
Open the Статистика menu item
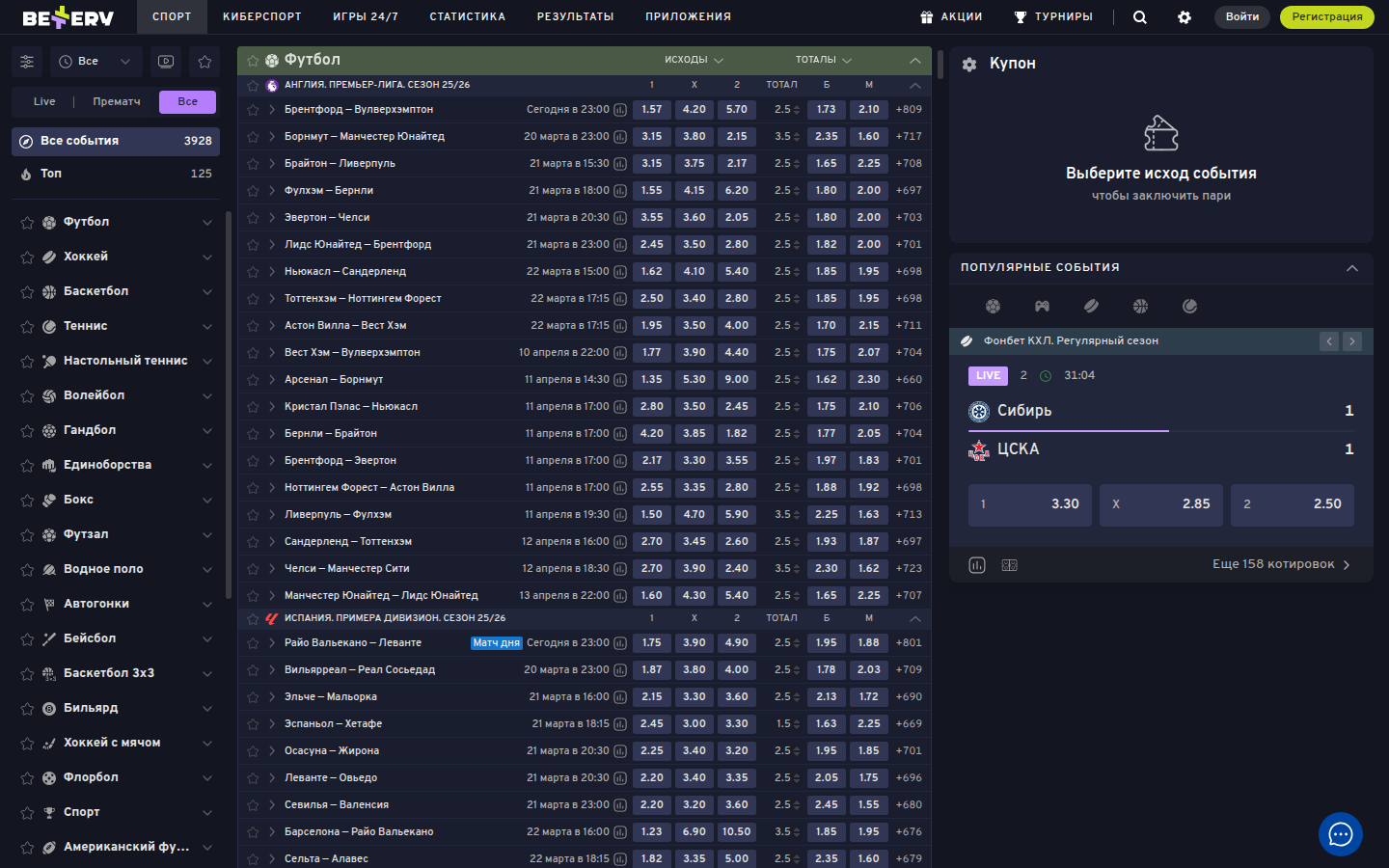pyautogui.click(x=467, y=17)
